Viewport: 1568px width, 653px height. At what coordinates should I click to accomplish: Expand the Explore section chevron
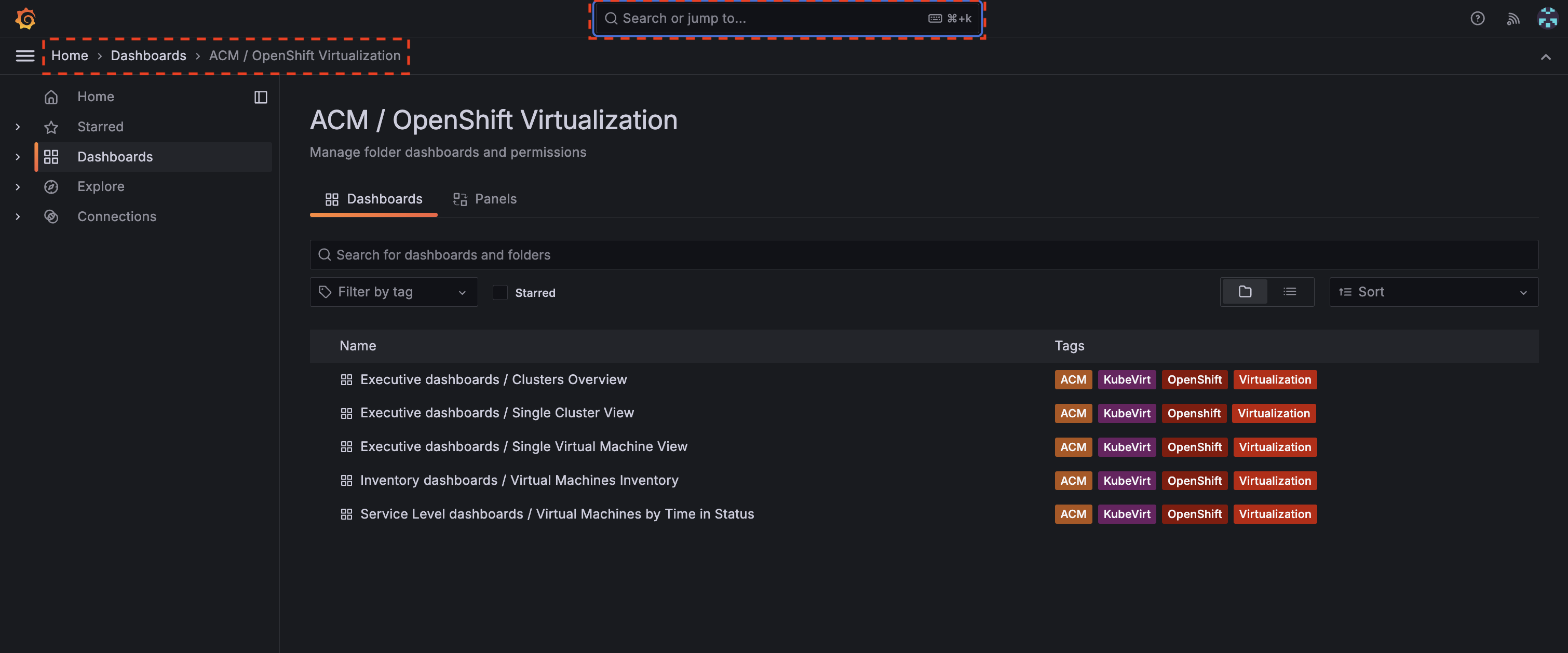point(18,187)
